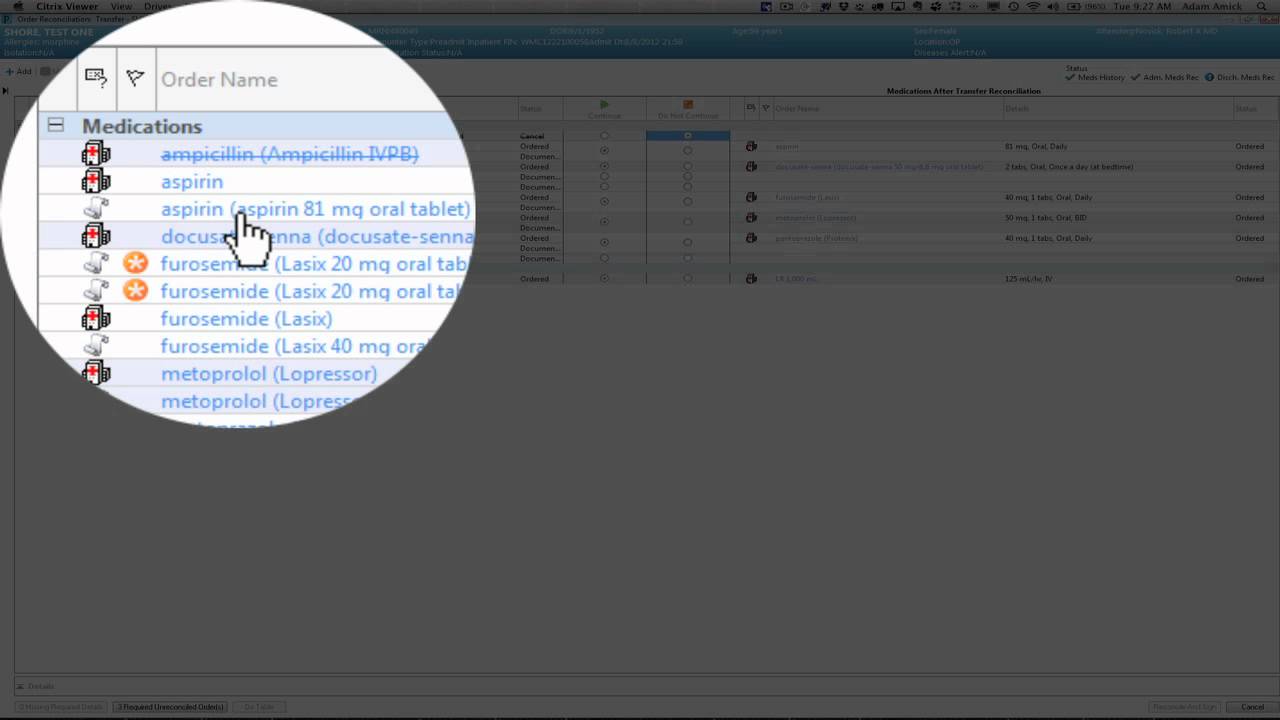The height and width of the screenshot is (720, 1280).
Task: Click the inpatient icon beside furosemide (Lasix) in magnified list
Action: (x=96, y=319)
